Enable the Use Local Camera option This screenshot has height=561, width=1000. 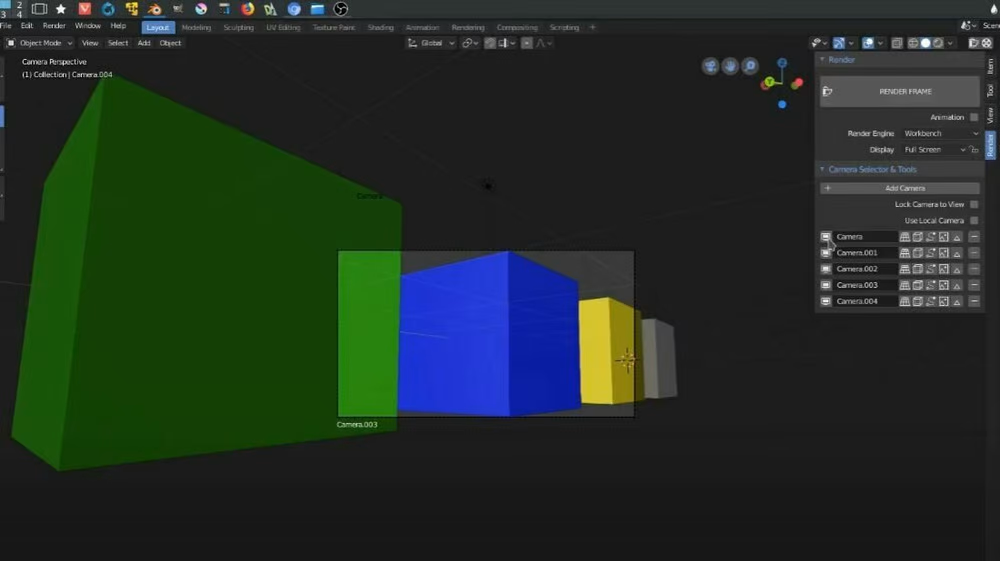click(974, 220)
